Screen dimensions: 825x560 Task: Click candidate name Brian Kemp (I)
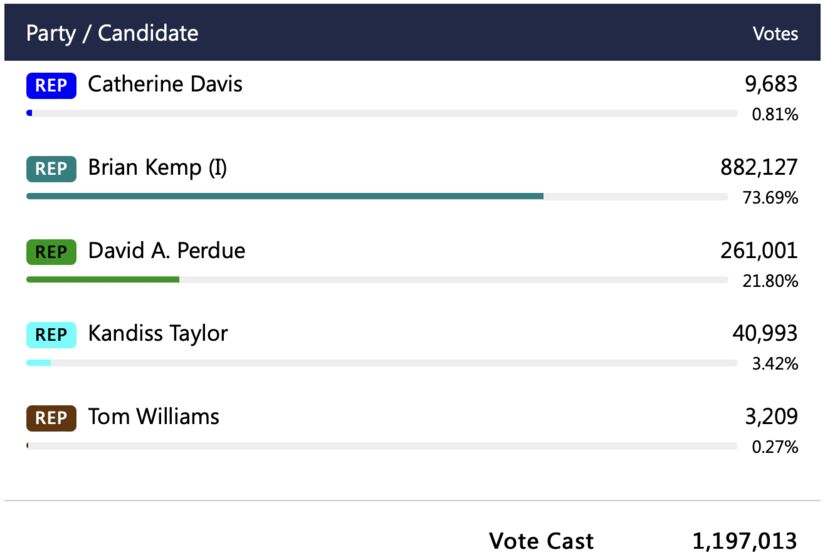click(x=157, y=168)
